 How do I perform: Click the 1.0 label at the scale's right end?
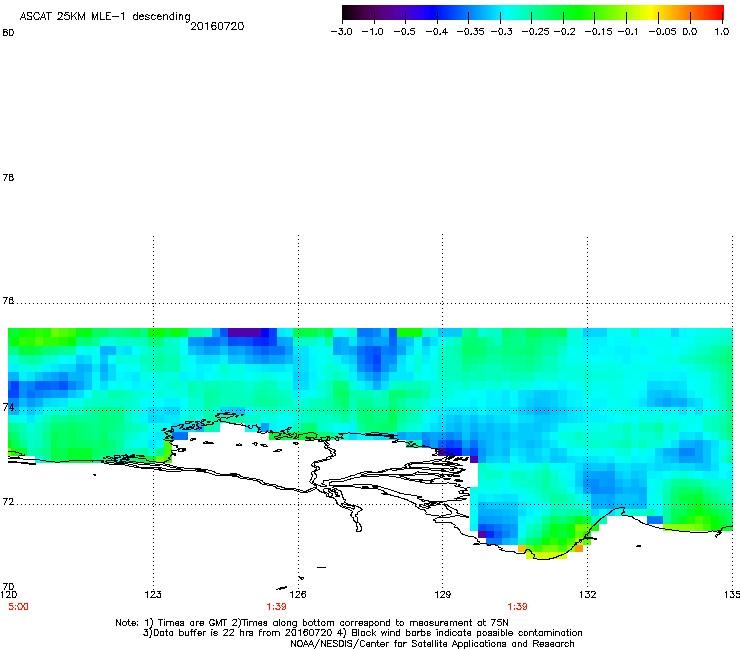tap(722, 32)
